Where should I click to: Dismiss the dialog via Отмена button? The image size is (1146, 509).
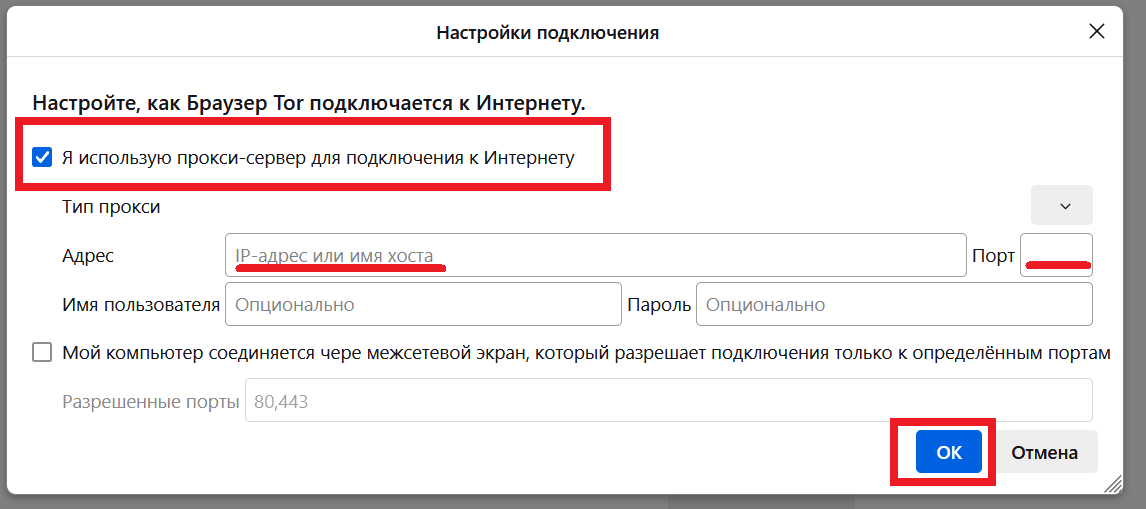(1044, 452)
